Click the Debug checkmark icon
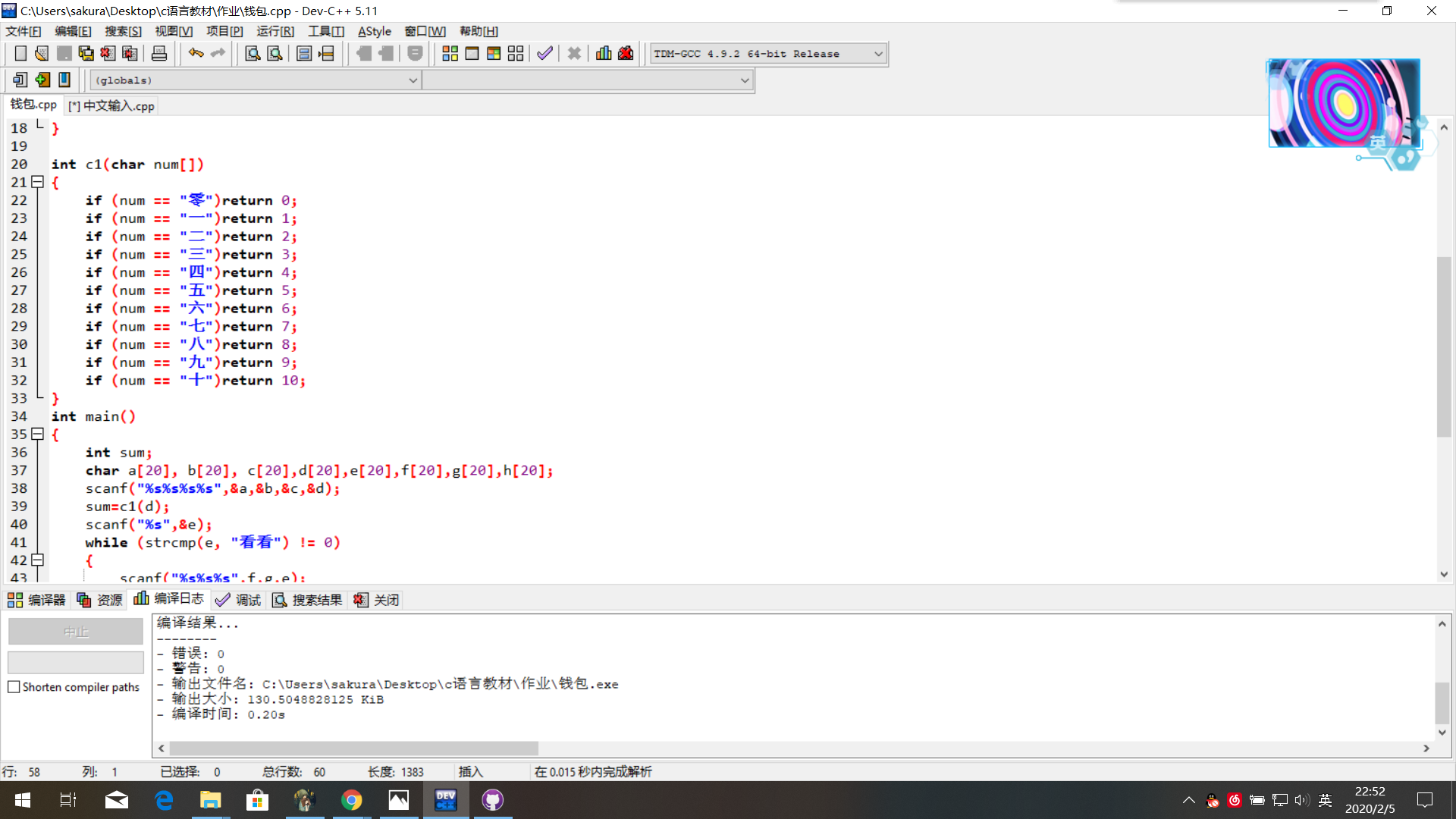Screen dimensions: 1456x819 [544, 54]
